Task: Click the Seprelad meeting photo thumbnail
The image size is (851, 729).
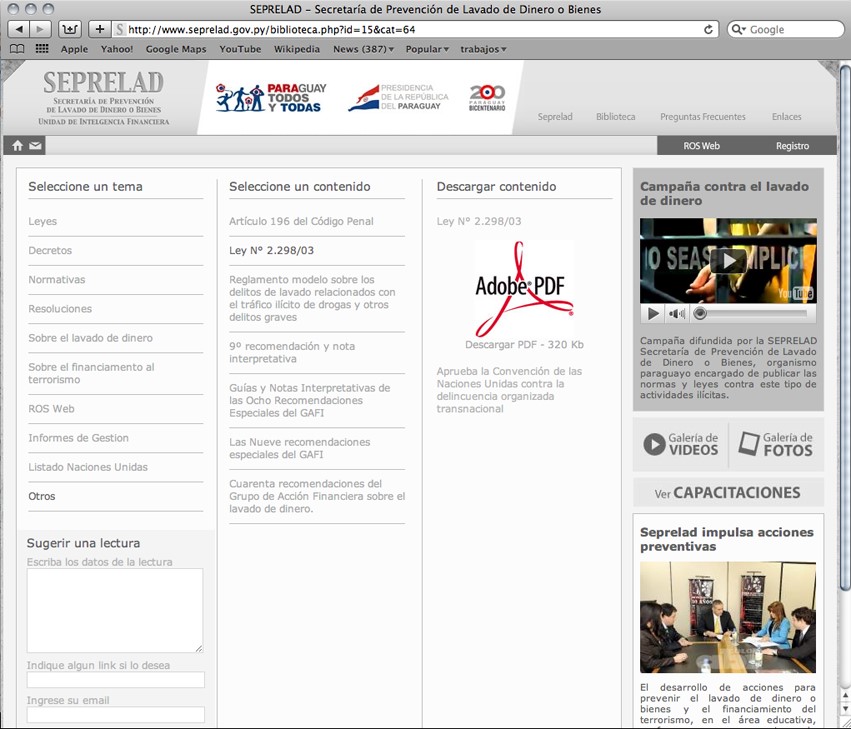Action: click(728, 618)
